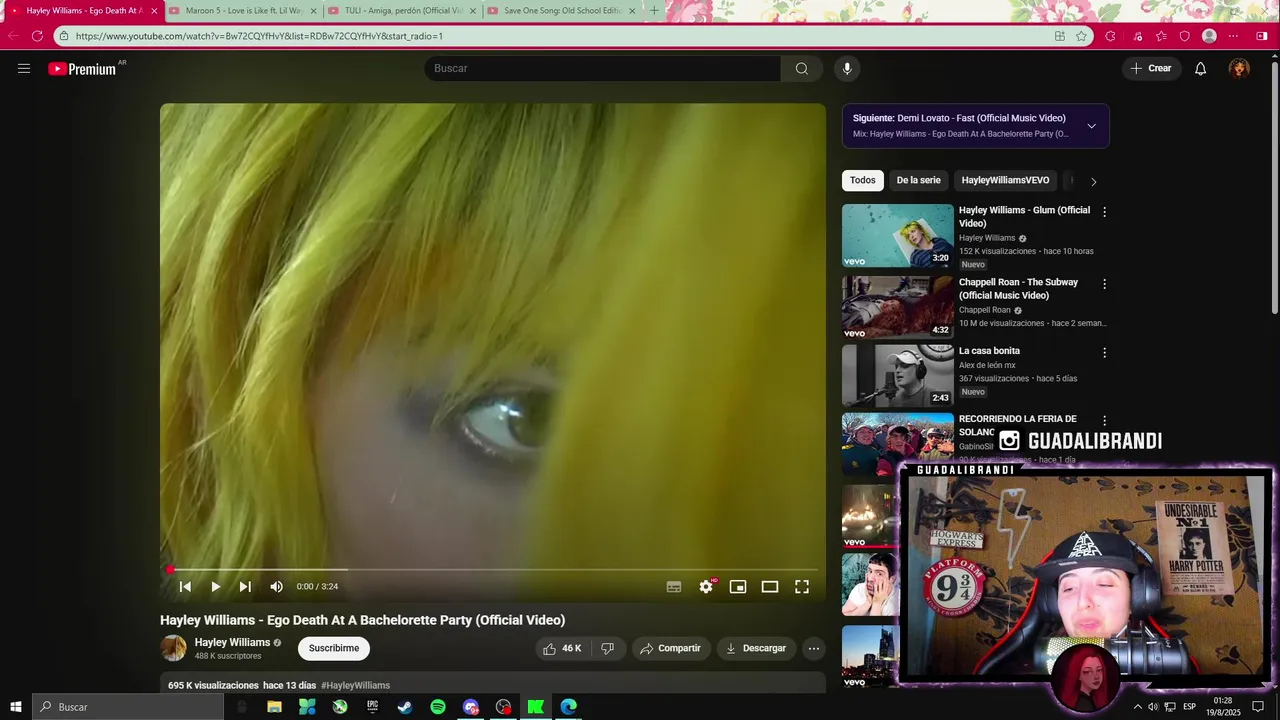Open more actions ellipsis below video

814,648
